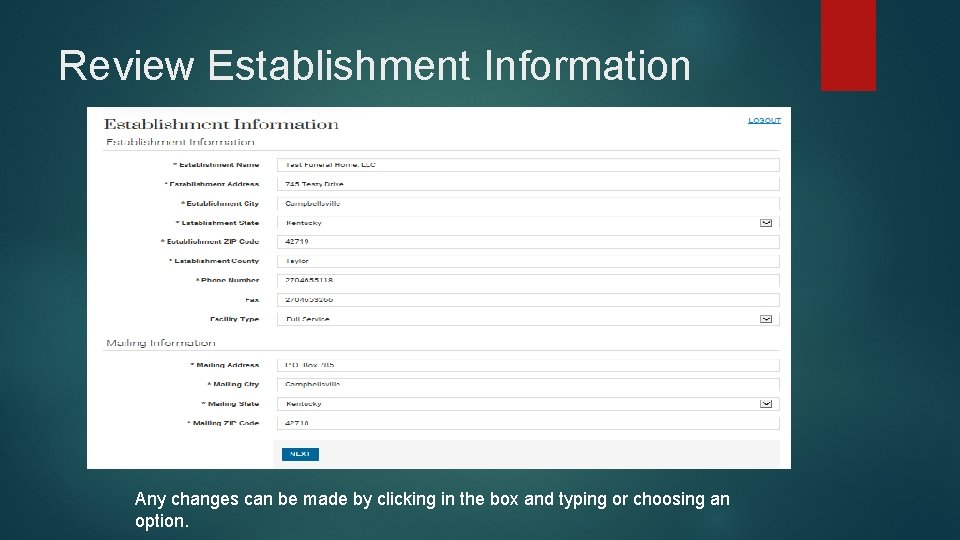Click the Mailing ZIP Code field
Viewport: 960px width, 540px height.
pyautogui.click(x=528, y=423)
